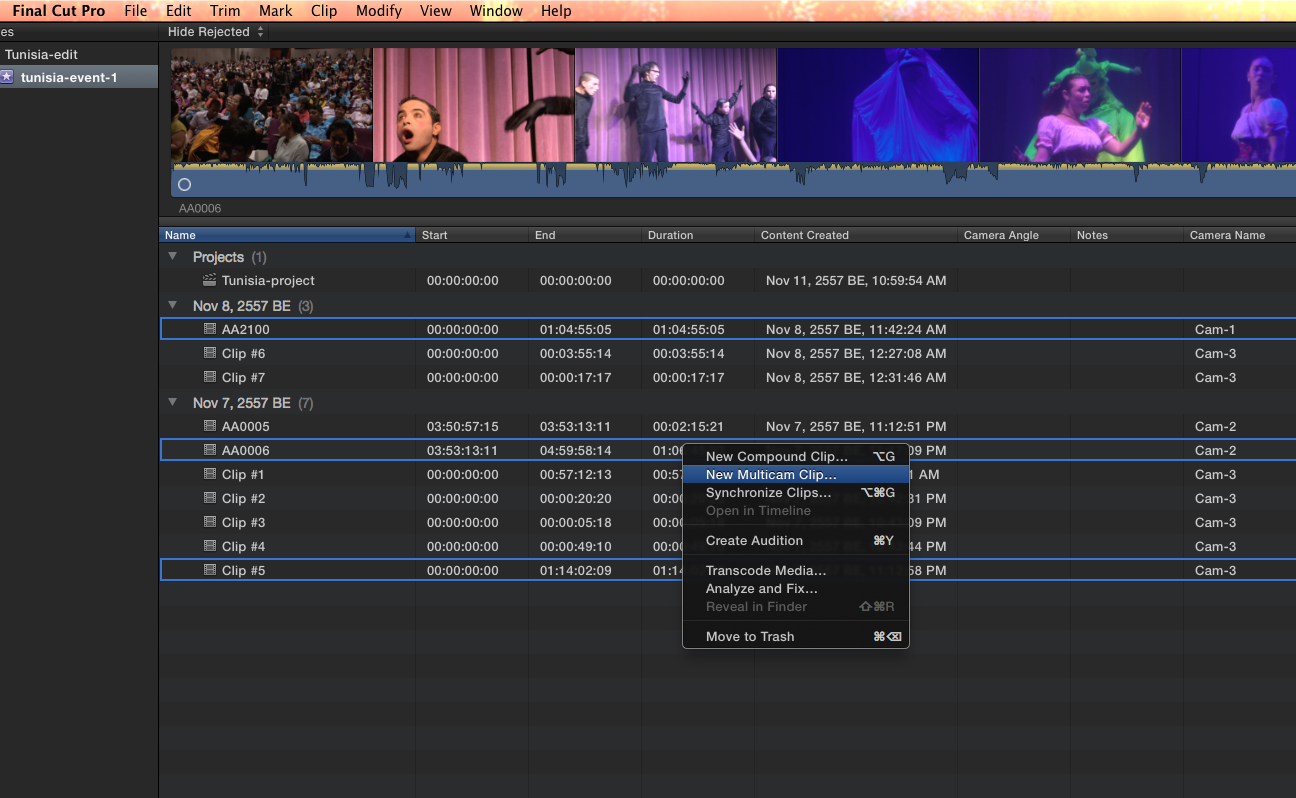Screen dimensions: 1296x798
Task: Click the clip icon beside AA0005
Action: 209,426
